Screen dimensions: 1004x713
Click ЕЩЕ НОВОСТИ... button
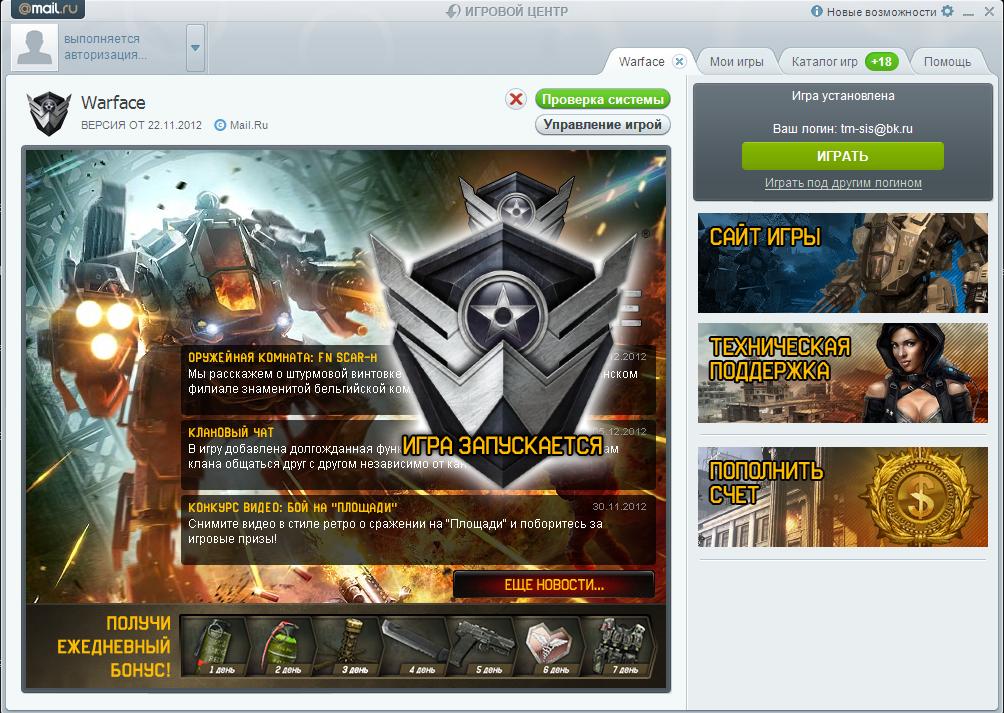pyautogui.click(x=554, y=585)
